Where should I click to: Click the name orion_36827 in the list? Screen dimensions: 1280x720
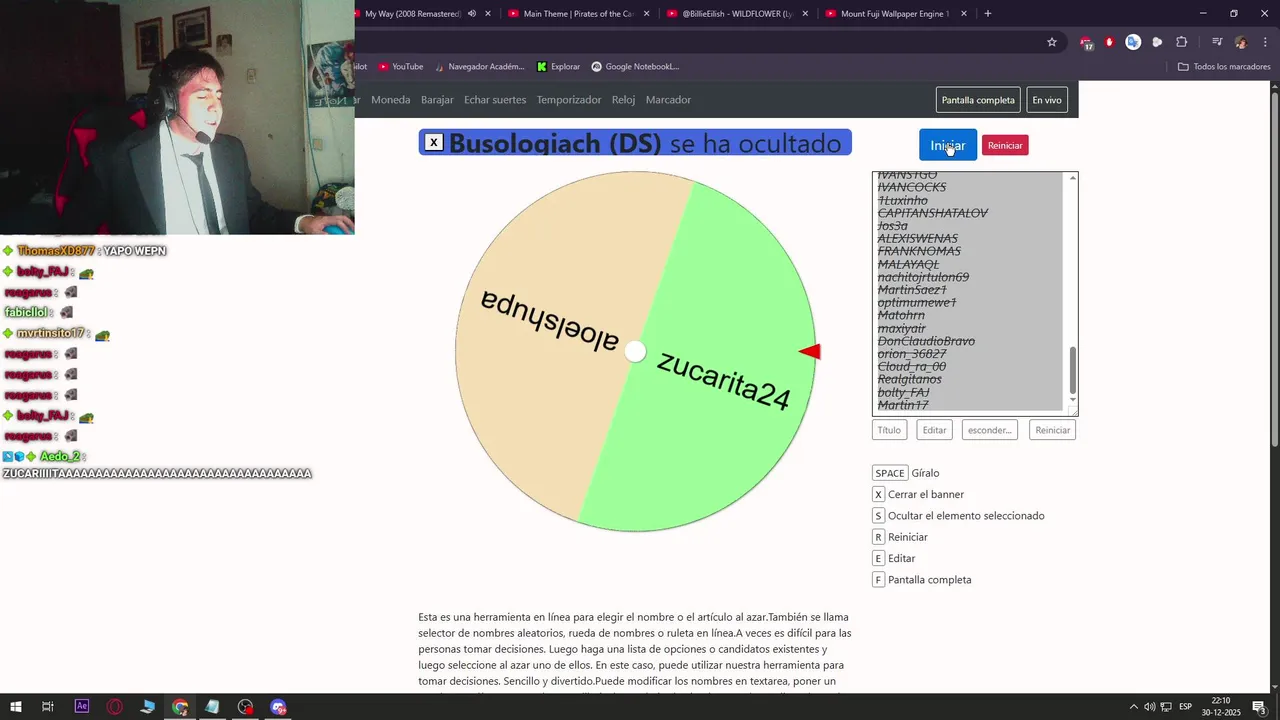(912, 354)
